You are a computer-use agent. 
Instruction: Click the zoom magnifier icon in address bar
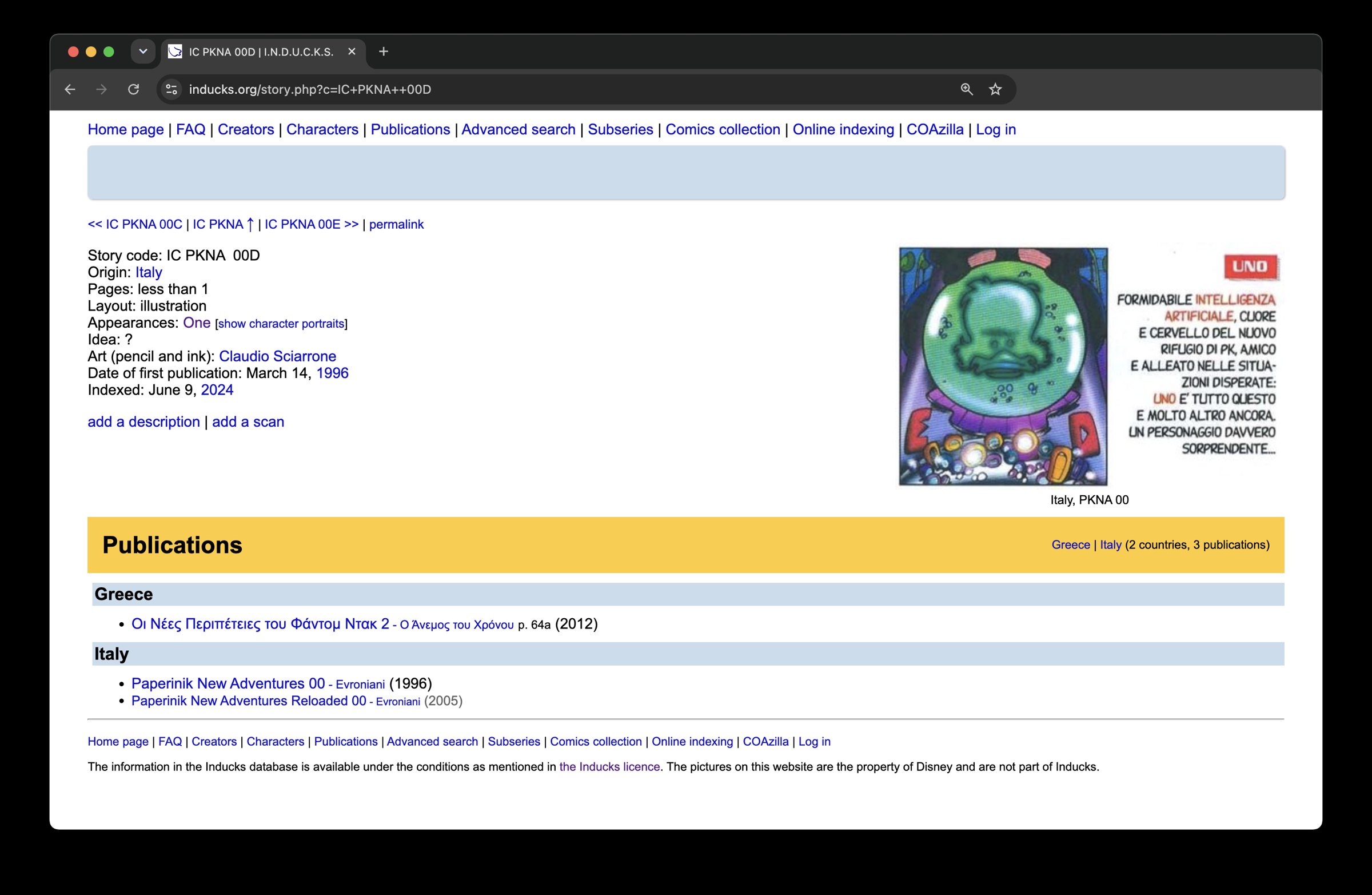[967, 89]
